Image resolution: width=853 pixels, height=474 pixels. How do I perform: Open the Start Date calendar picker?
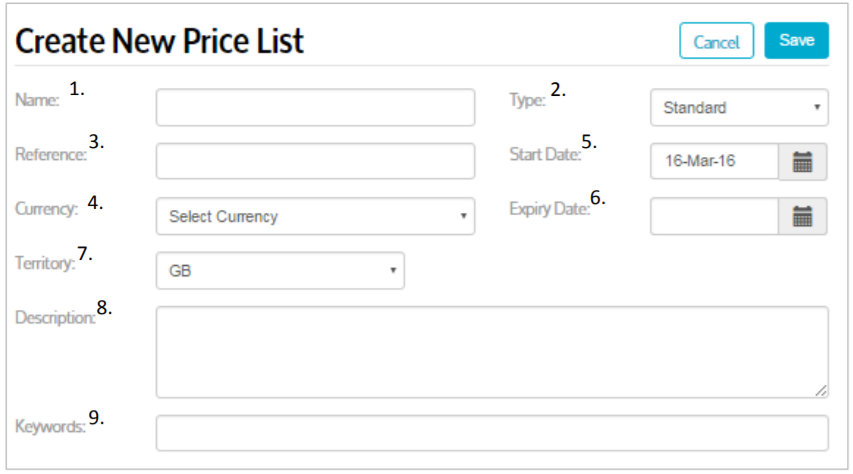pos(802,161)
